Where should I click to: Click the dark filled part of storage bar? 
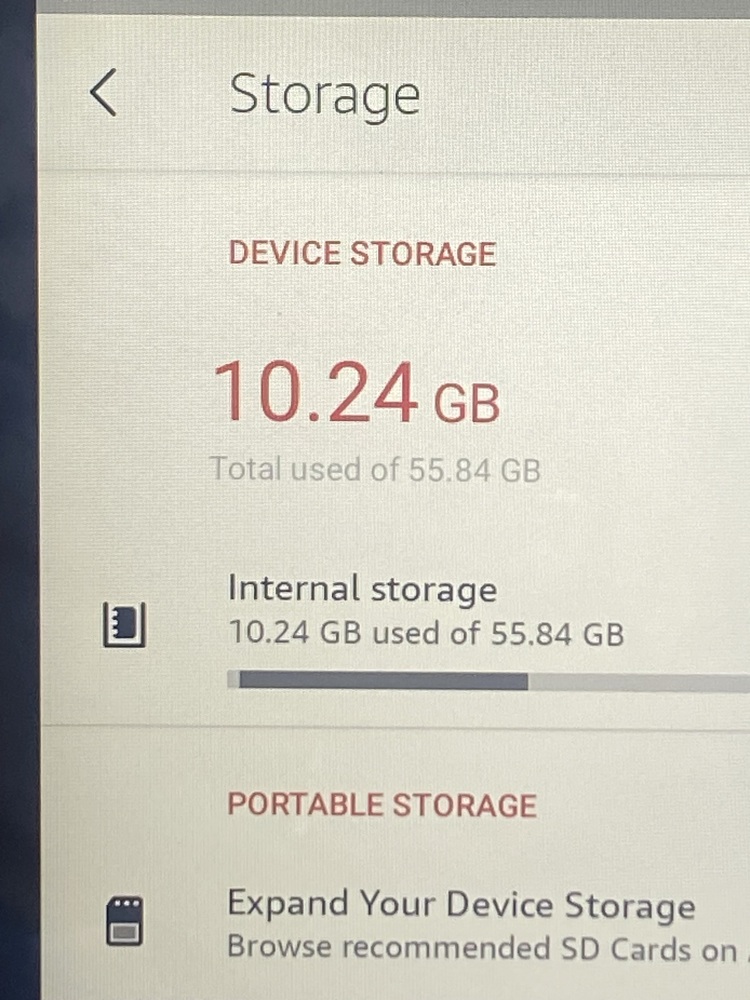384,680
